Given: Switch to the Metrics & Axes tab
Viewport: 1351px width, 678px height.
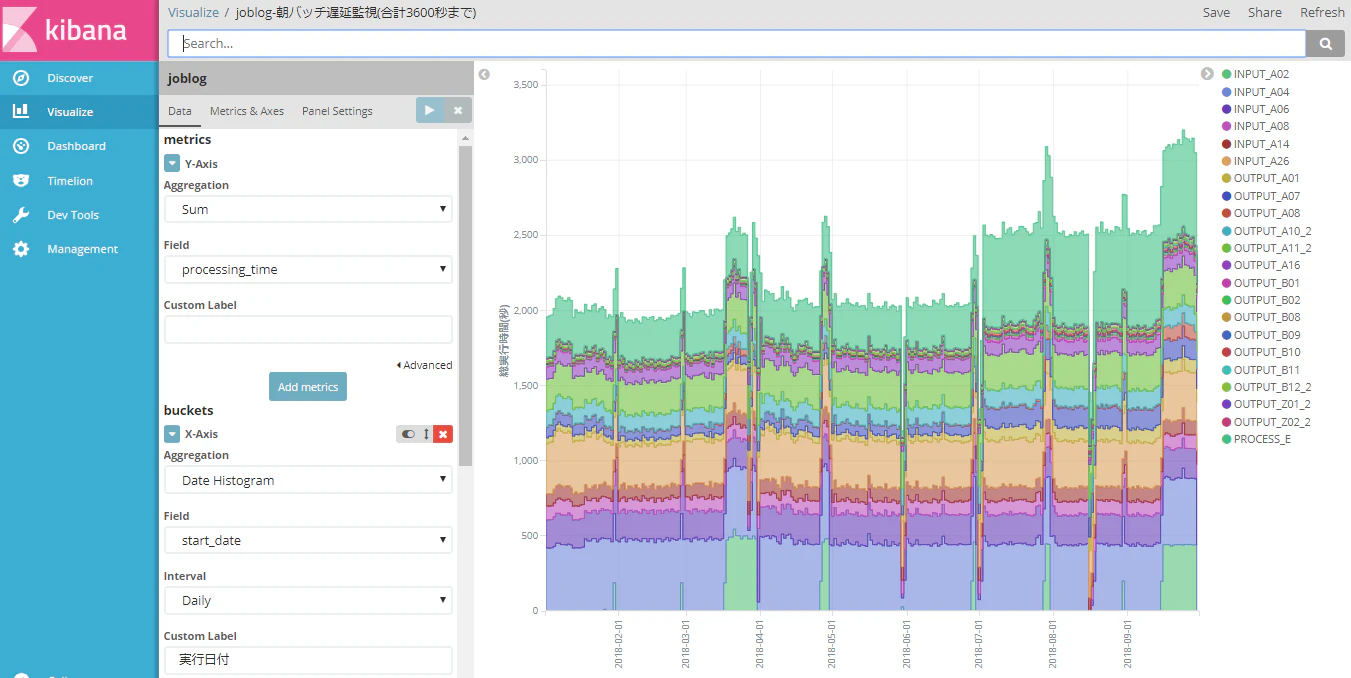Looking at the screenshot, I should [247, 111].
